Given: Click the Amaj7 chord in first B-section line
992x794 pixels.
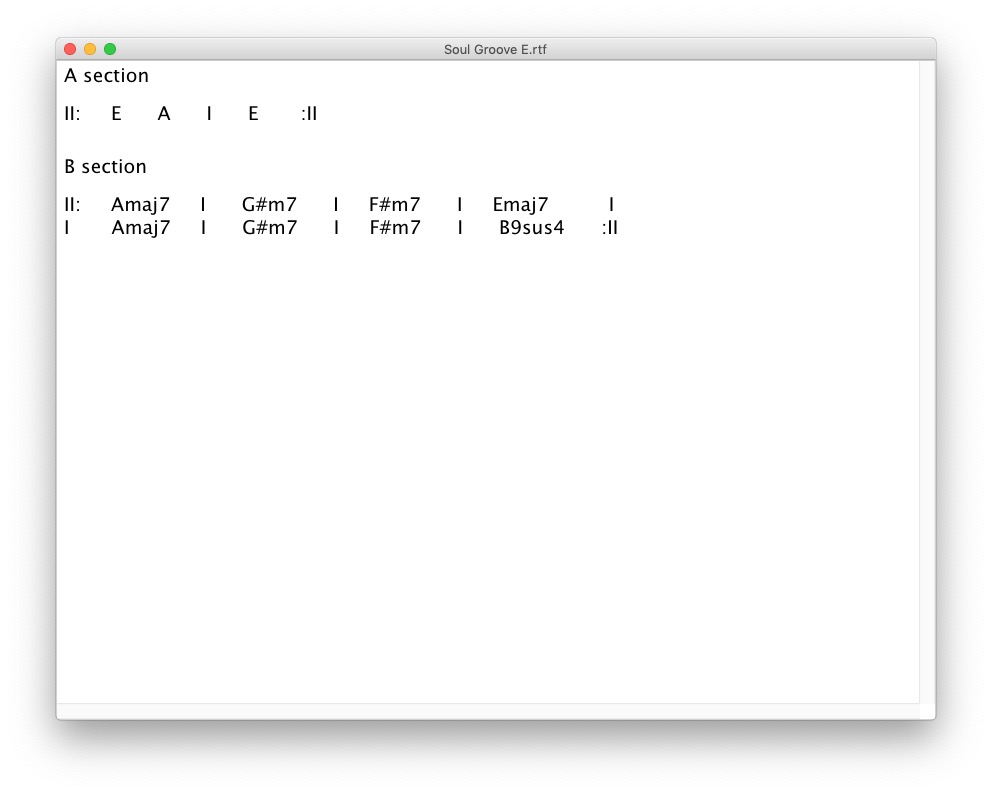Looking at the screenshot, I should point(141,206).
